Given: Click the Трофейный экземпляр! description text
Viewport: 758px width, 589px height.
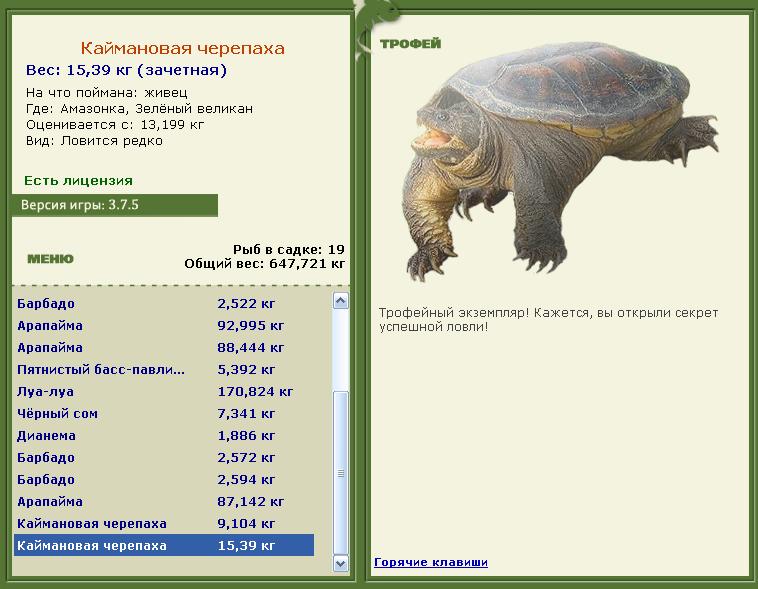Looking at the screenshot, I should [548, 320].
